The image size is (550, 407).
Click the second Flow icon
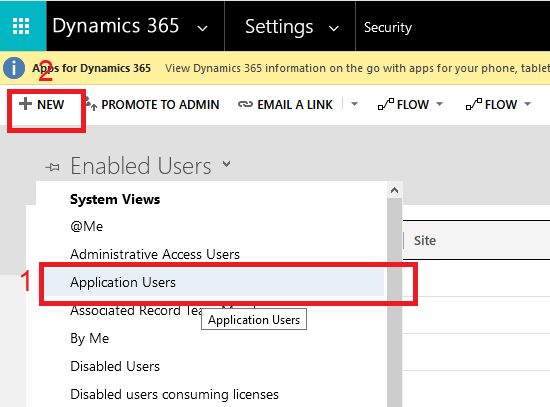474,104
